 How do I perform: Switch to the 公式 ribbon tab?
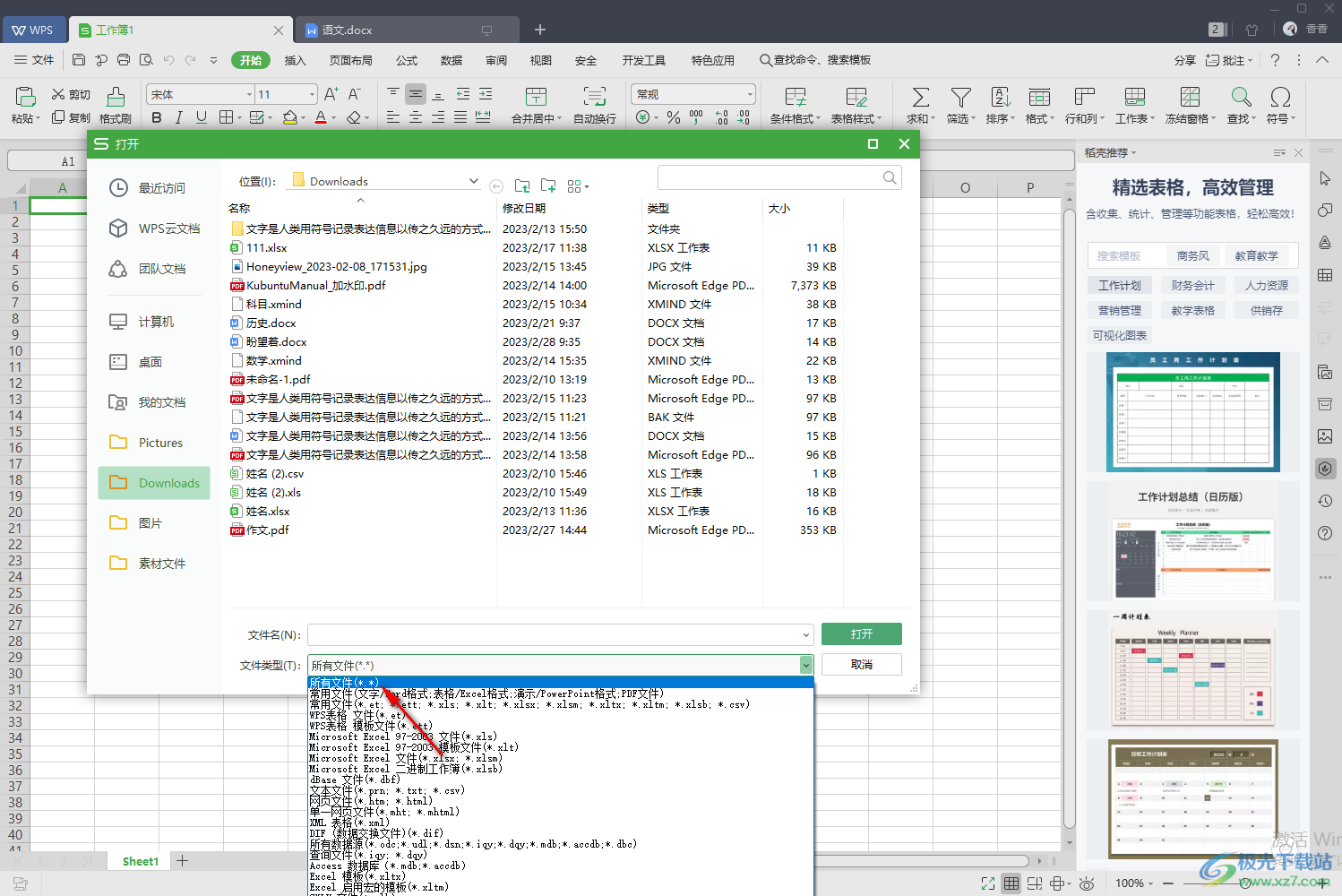(x=407, y=60)
